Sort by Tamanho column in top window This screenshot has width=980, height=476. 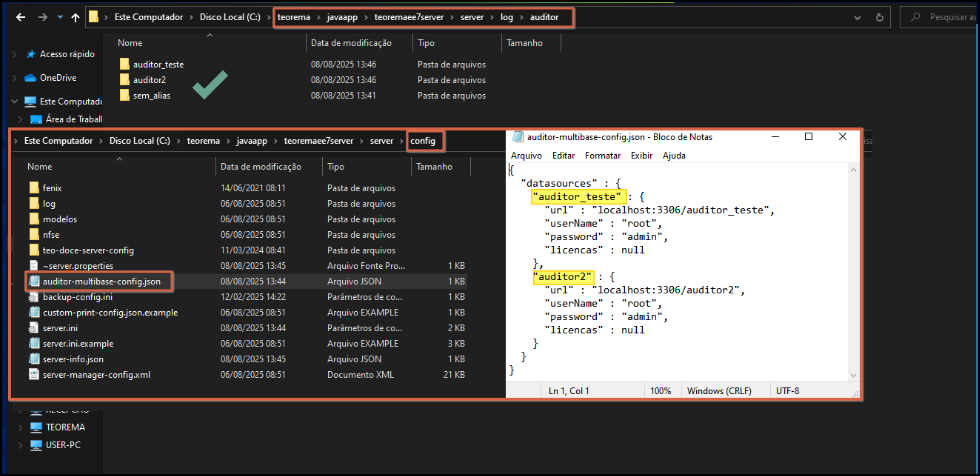[524, 43]
